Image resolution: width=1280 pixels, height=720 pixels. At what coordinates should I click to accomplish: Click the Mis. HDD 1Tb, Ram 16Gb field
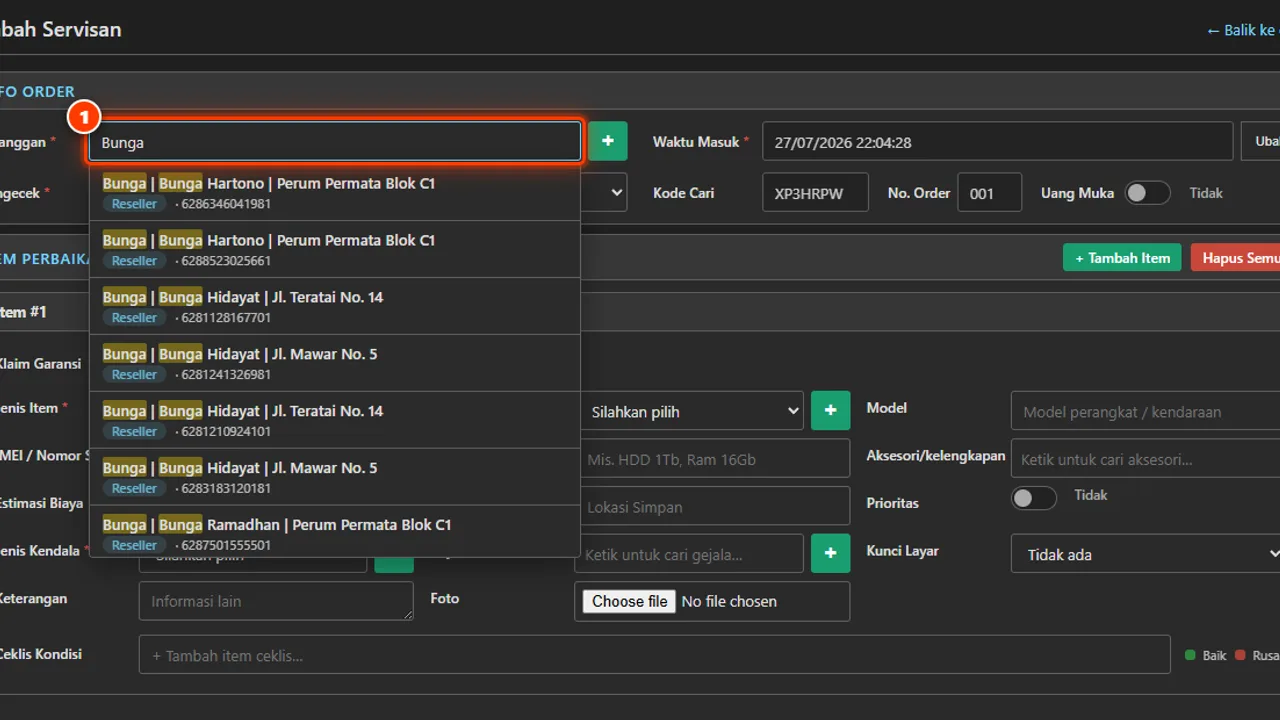pos(714,459)
